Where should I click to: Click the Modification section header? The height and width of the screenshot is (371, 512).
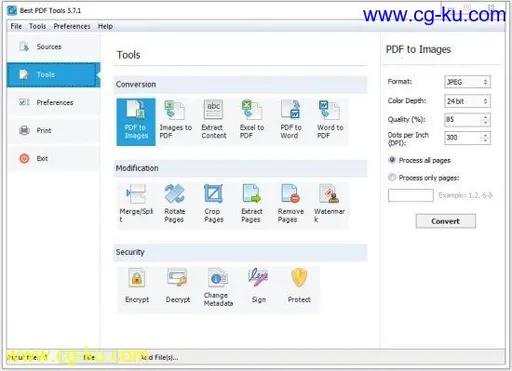point(240,168)
